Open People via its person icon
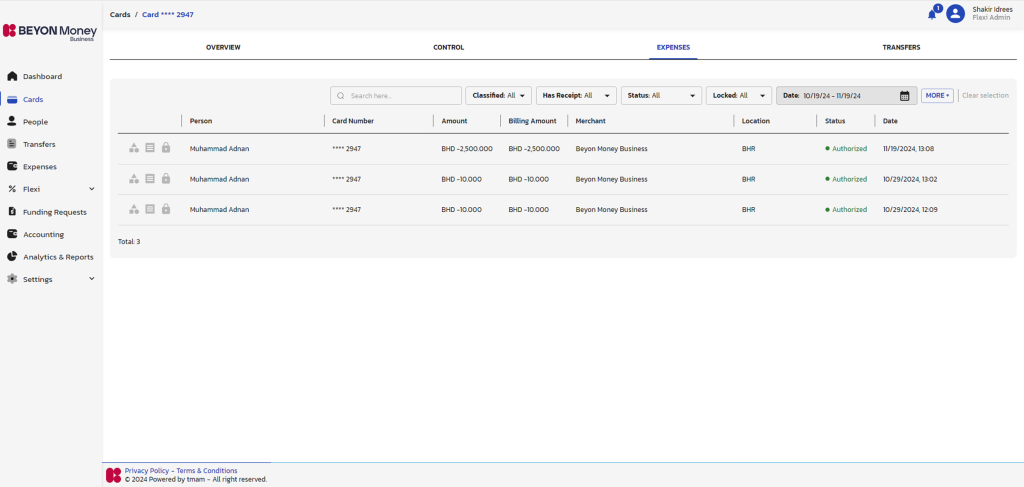Screen dimensions: 1024x487 pos(12,121)
